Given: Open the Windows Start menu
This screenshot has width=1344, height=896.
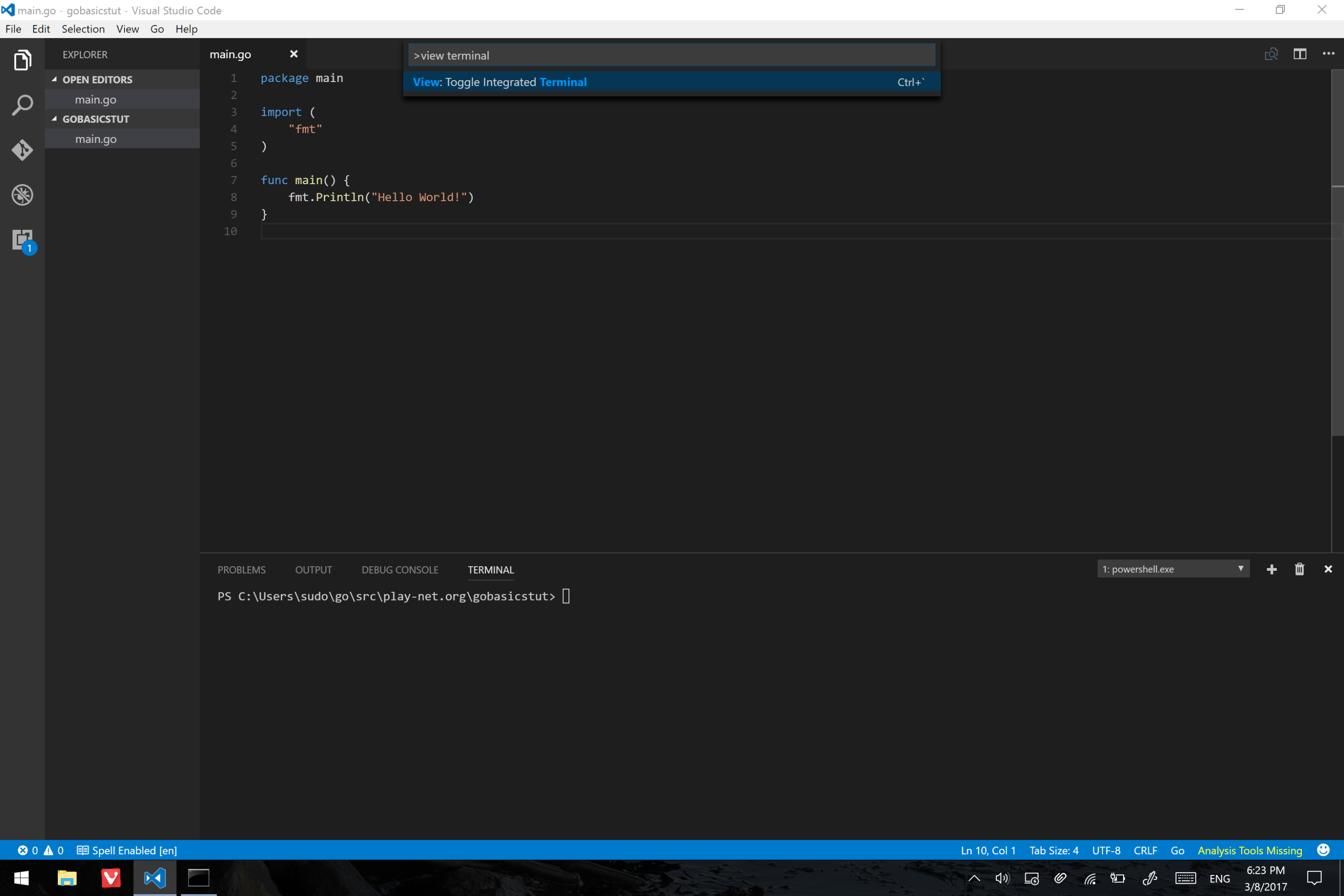Looking at the screenshot, I should point(22,878).
